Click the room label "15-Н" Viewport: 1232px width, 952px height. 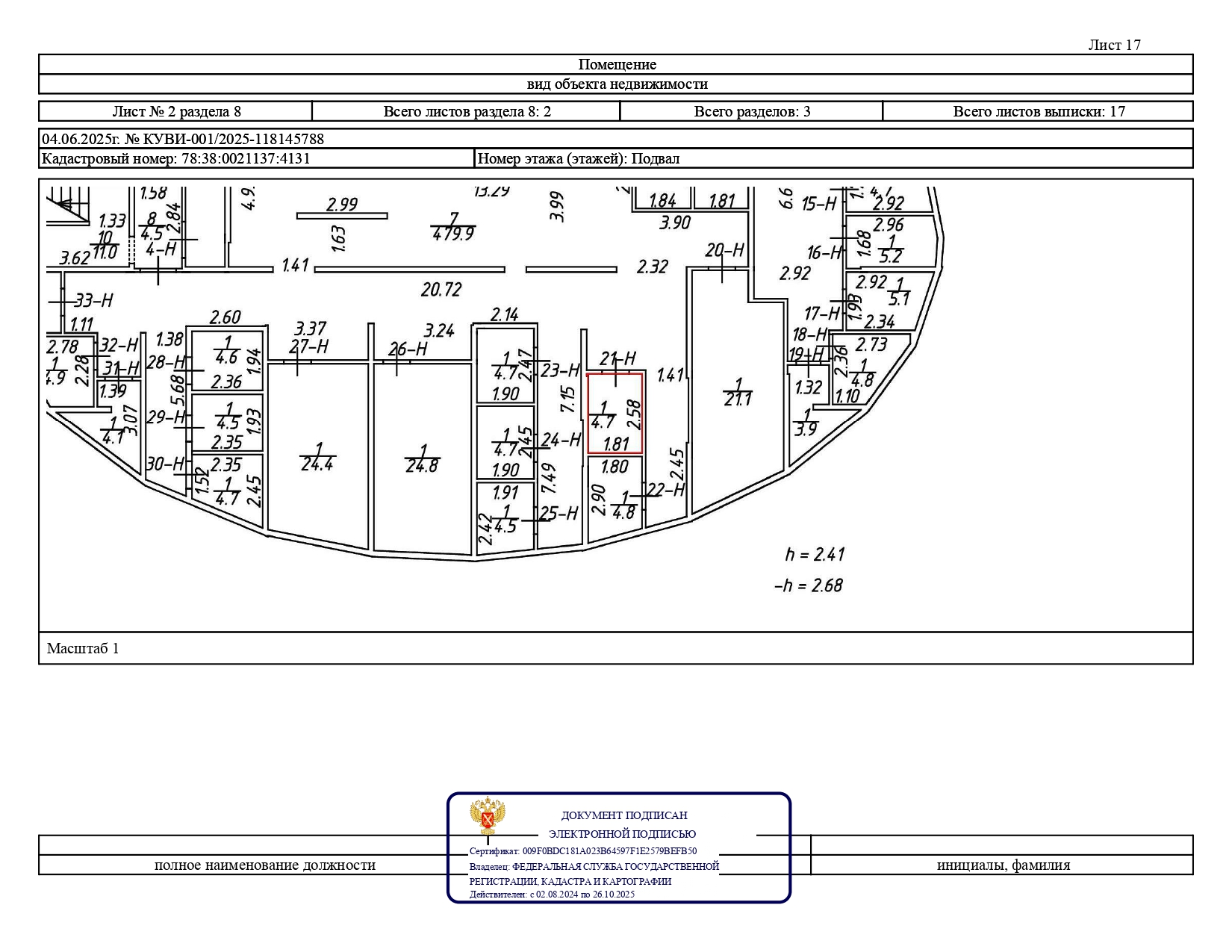(820, 203)
